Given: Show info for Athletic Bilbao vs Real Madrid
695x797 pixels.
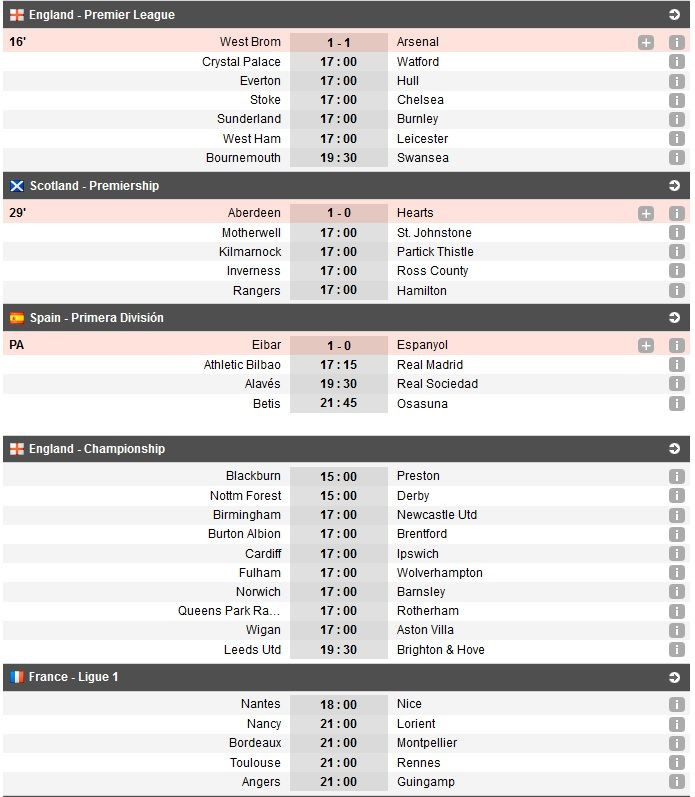Looking at the screenshot, I should [676, 365].
